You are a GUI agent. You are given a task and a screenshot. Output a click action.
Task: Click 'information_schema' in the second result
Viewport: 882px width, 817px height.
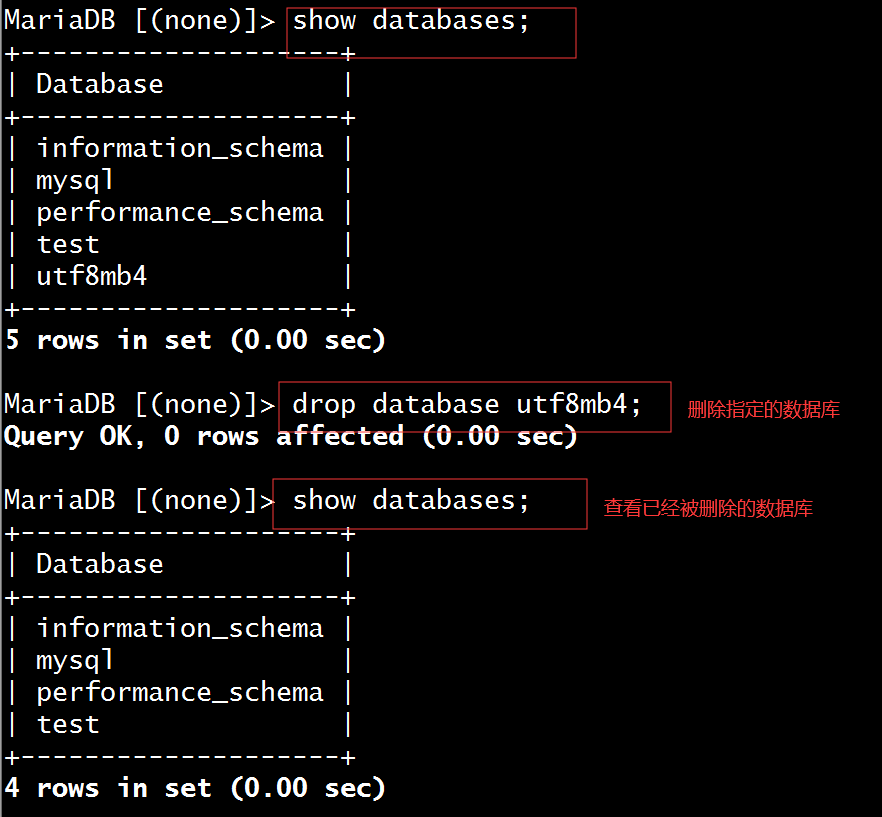[180, 628]
